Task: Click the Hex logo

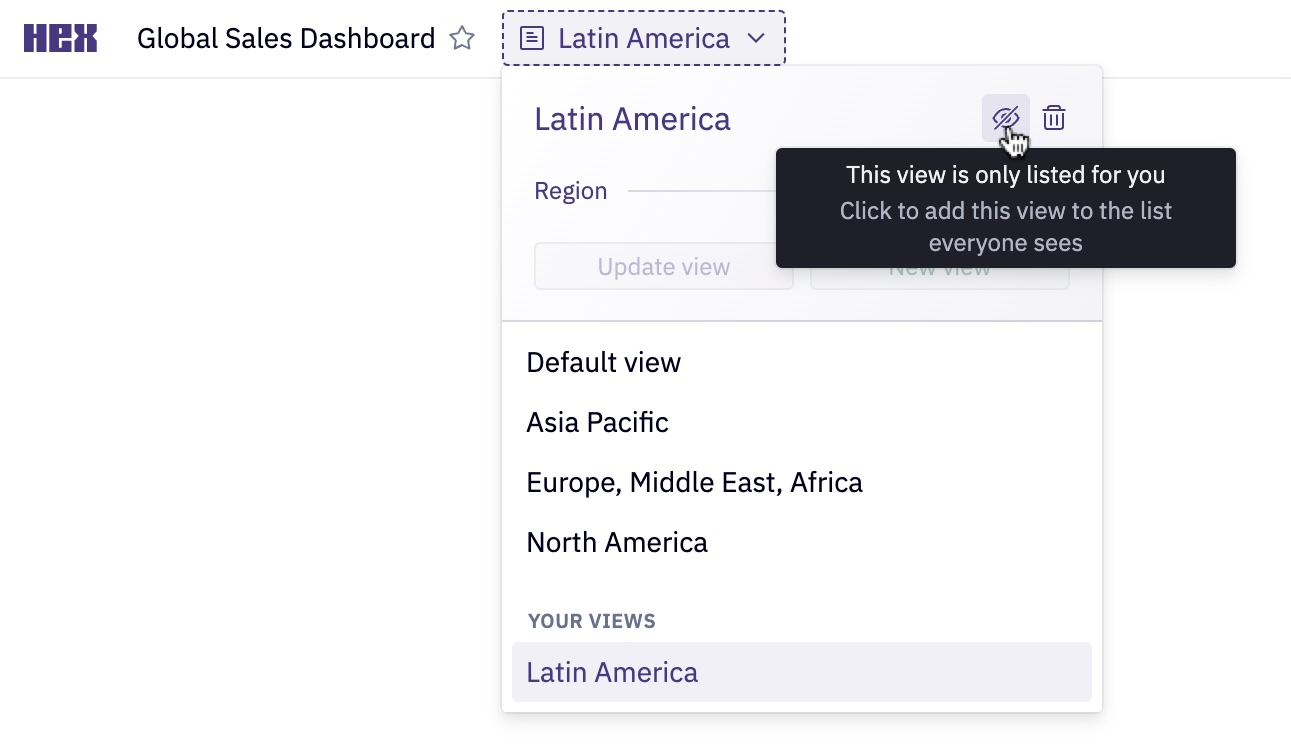Action: [x=60, y=38]
